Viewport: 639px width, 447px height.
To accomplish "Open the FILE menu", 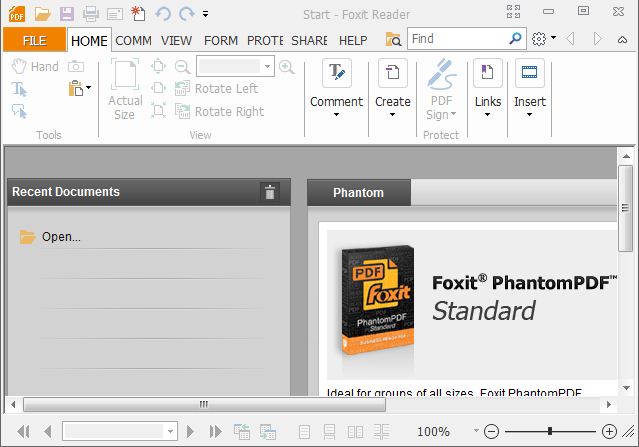I will (34, 40).
